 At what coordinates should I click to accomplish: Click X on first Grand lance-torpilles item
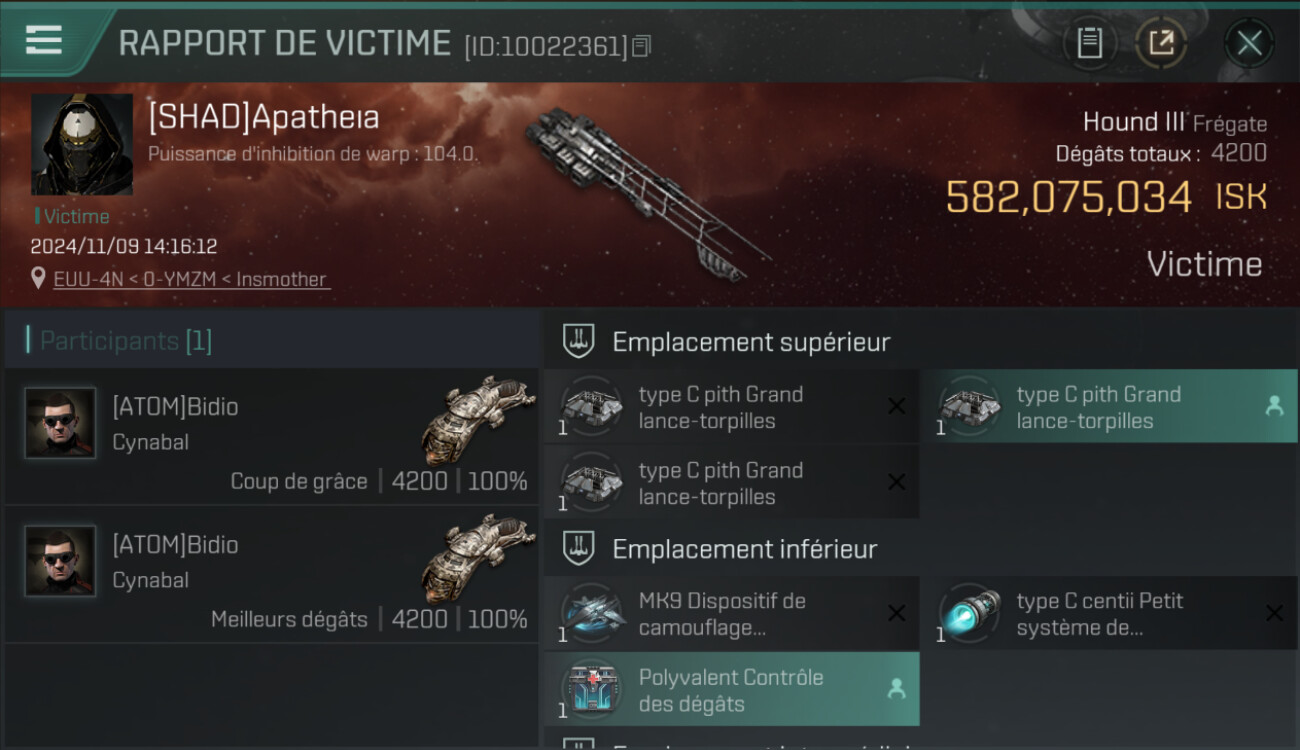(896, 406)
